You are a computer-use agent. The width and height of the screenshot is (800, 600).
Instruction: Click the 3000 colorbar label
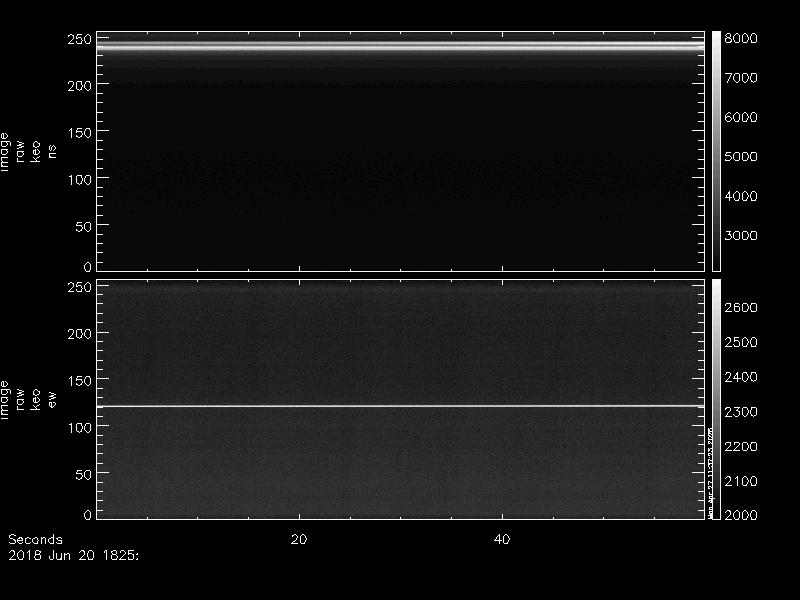pos(741,236)
